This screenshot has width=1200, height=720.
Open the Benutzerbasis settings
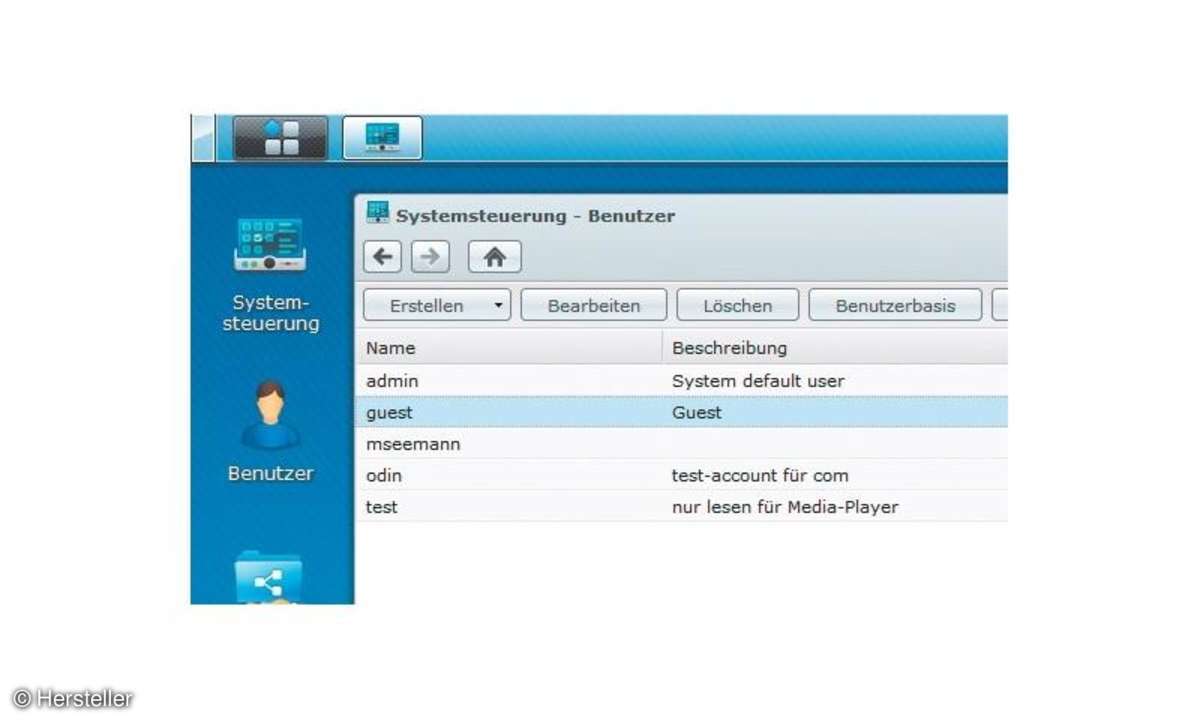pyautogui.click(x=895, y=305)
